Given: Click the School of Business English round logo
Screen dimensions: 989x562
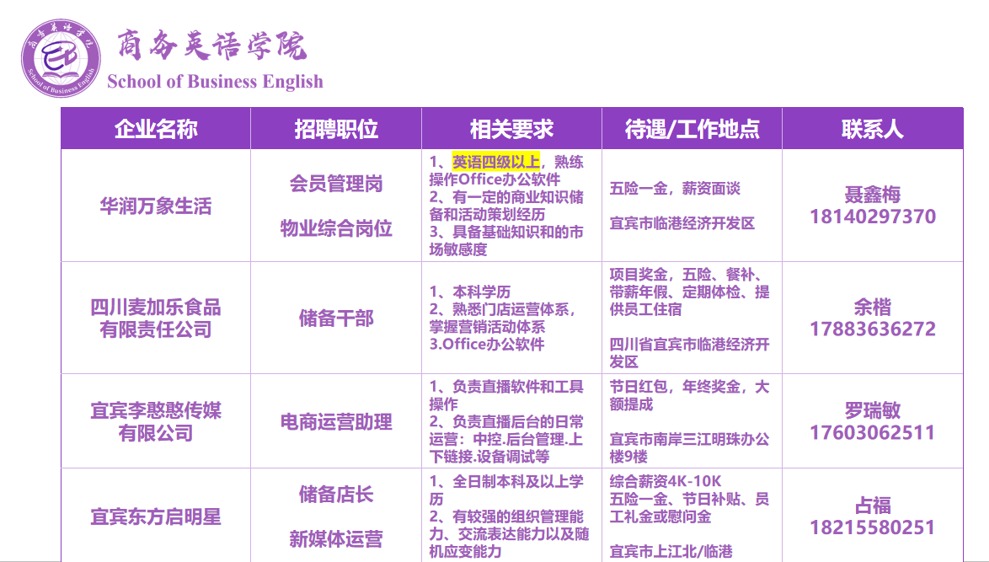Looking at the screenshot, I should pyautogui.click(x=61, y=58).
